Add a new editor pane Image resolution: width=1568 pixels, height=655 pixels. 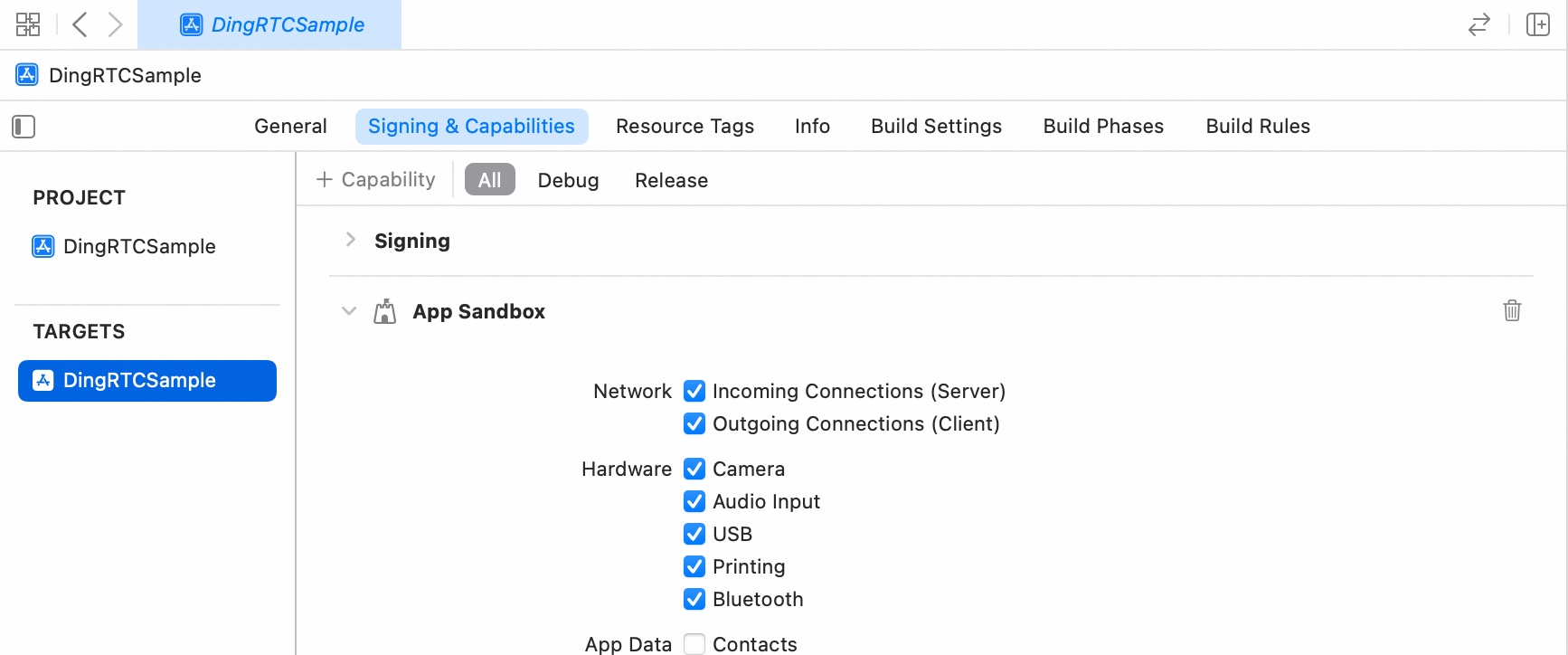[1538, 24]
